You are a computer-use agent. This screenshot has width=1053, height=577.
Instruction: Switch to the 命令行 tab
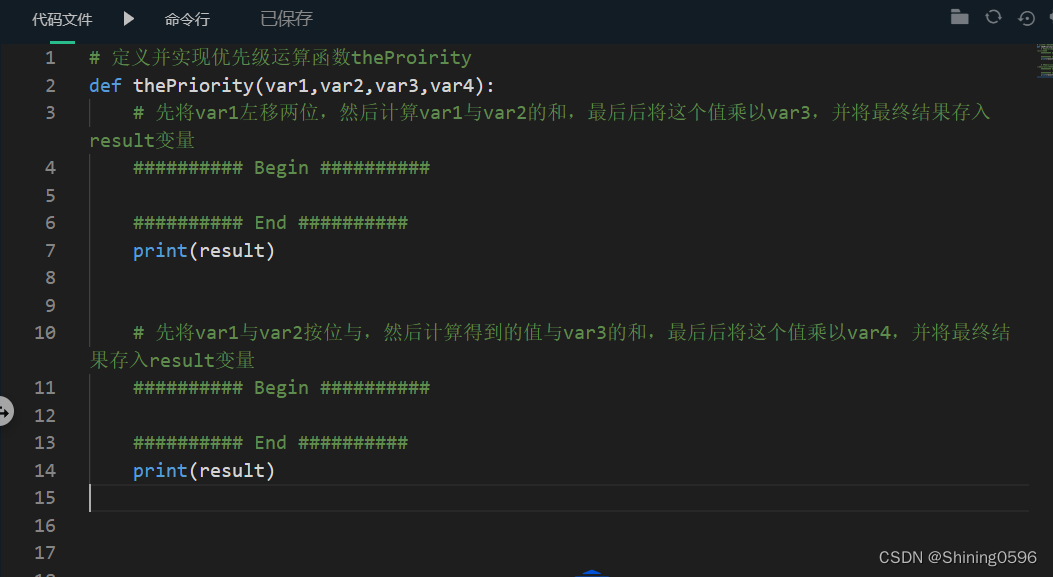tap(187, 17)
